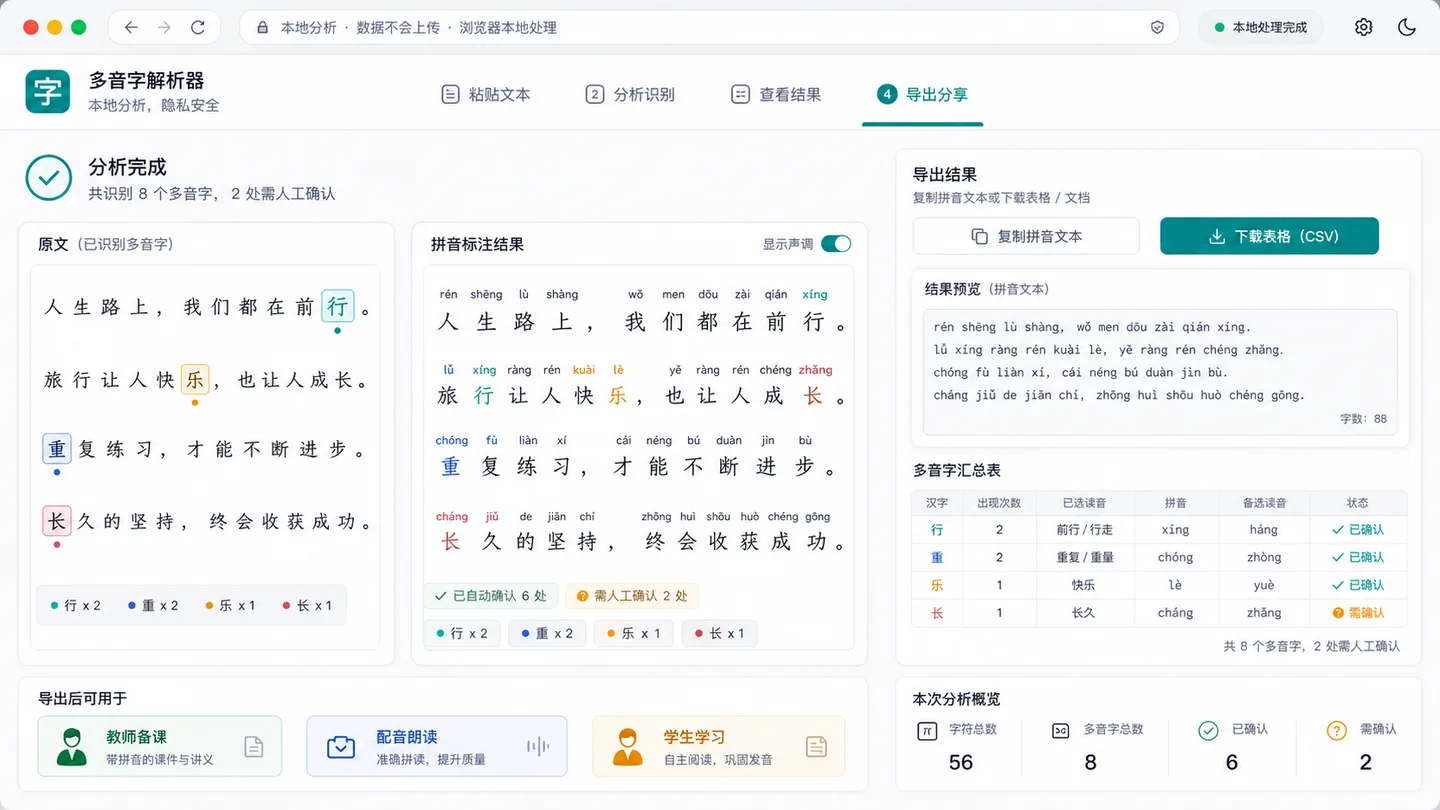Click the document icon on 教师备课 card
1440x810 pixels.
254,746
